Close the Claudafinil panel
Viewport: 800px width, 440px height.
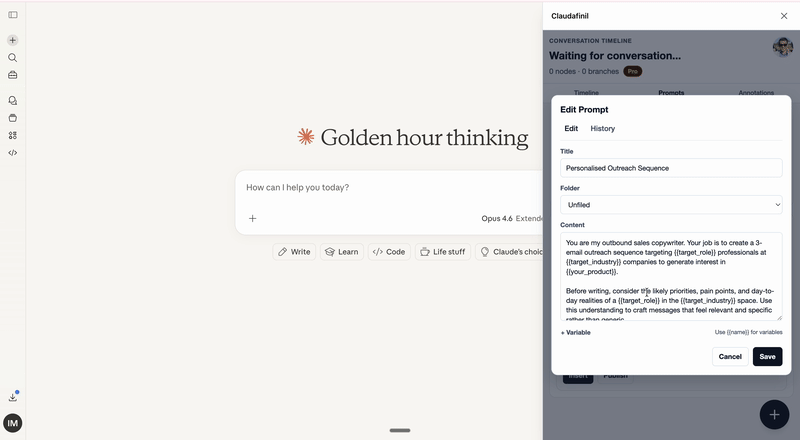pyautogui.click(x=783, y=16)
